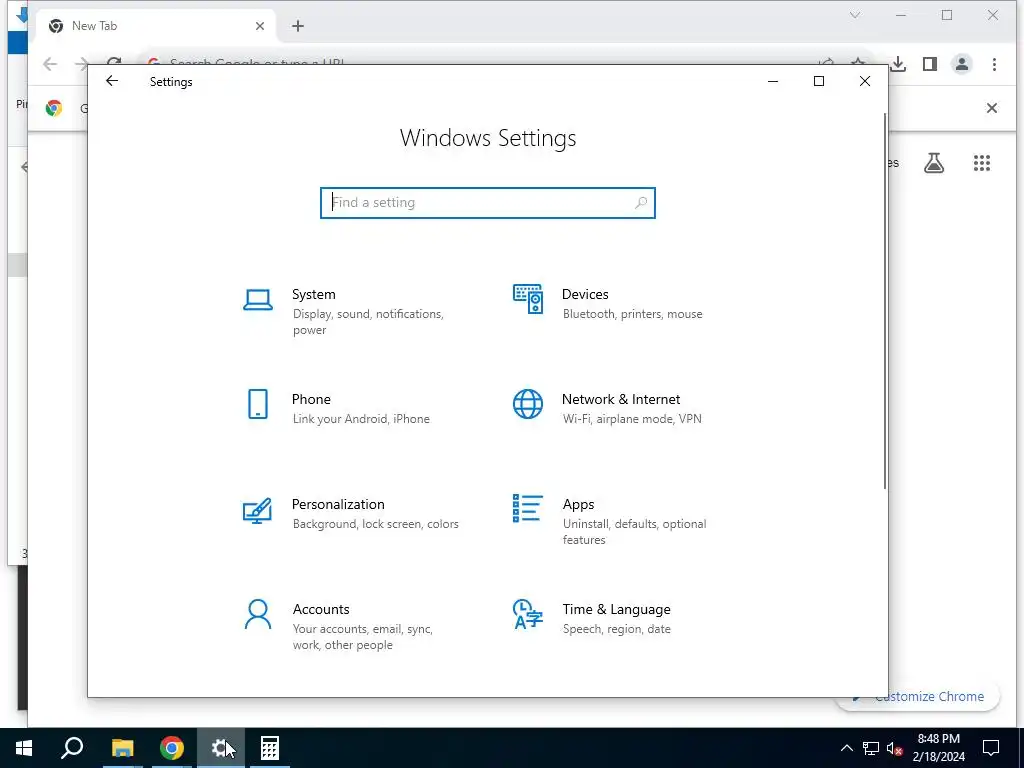Close the New Tab tab
The image size is (1024, 768).
(x=260, y=26)
